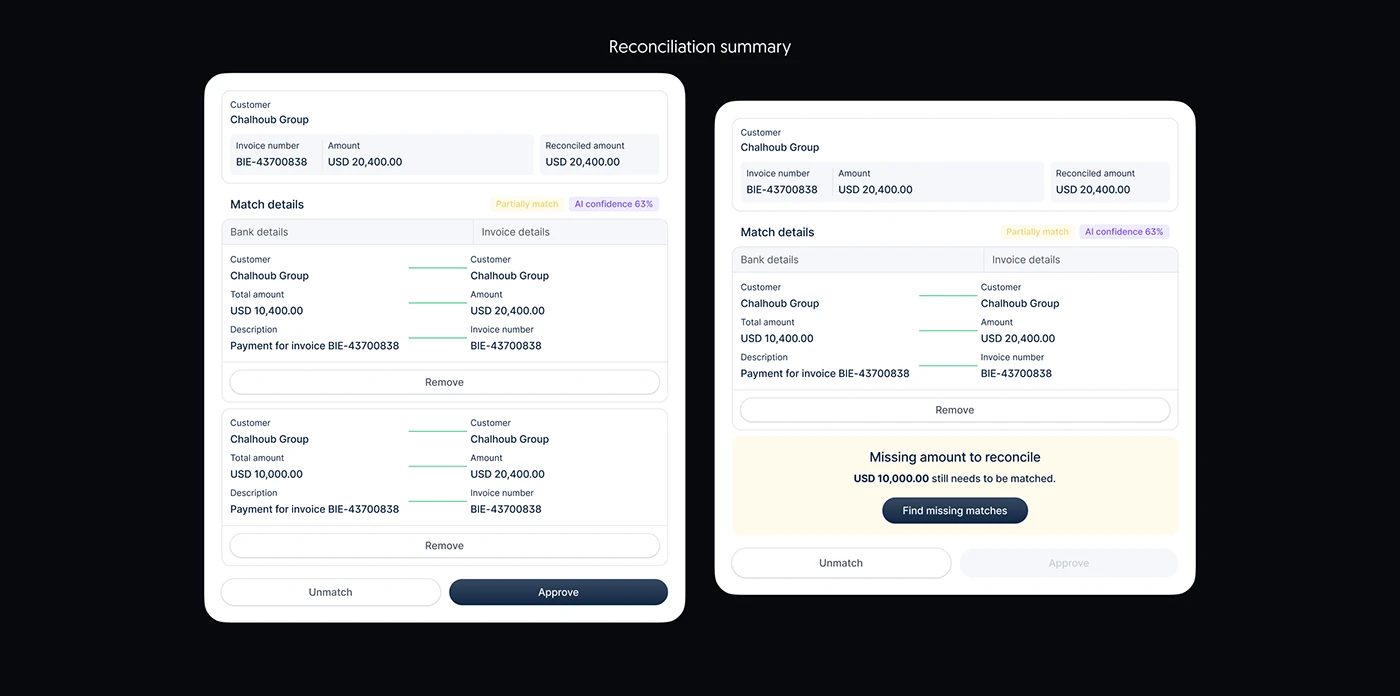Click header customer Chalhoub Group in right card

[x=779, y=148]
